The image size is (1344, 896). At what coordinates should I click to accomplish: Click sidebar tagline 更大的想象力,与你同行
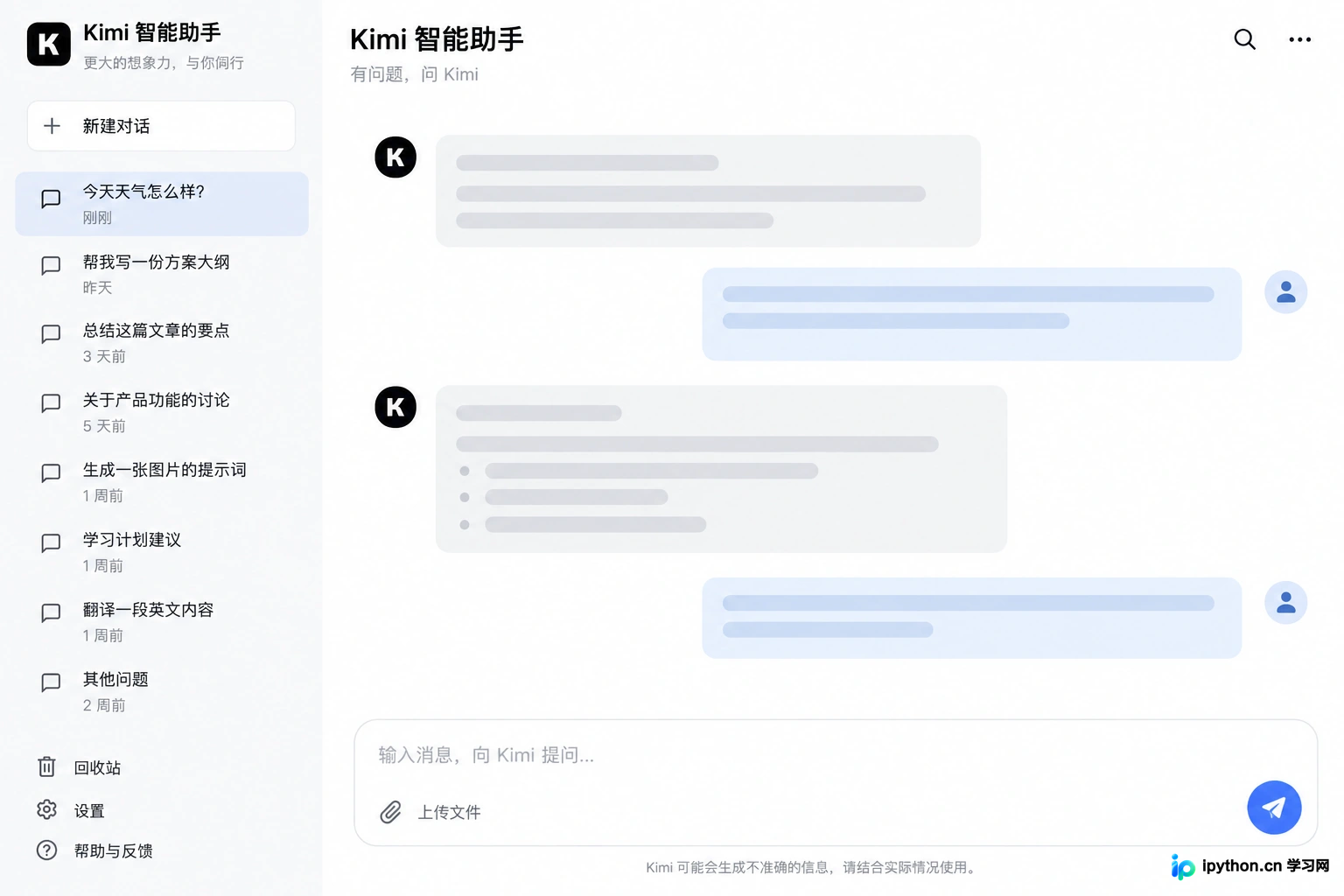click(164, 63)
